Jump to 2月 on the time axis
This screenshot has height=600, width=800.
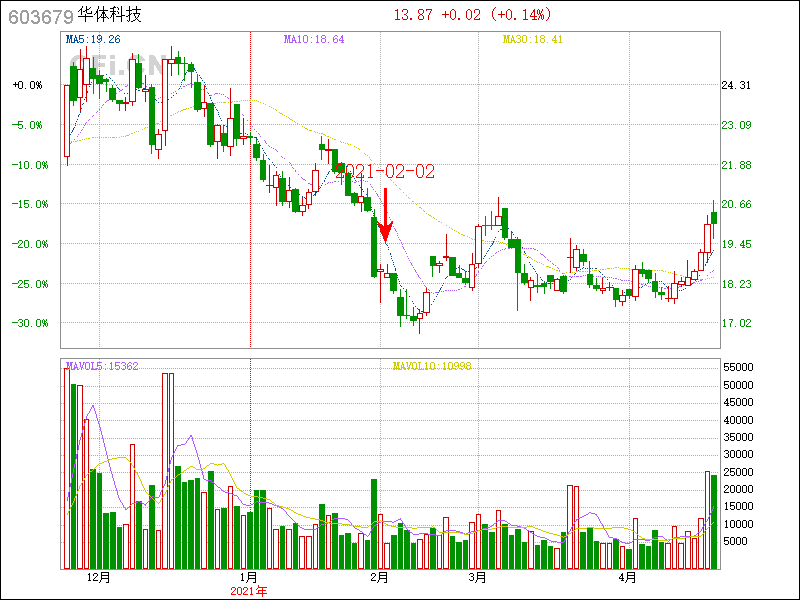(379, 578)
